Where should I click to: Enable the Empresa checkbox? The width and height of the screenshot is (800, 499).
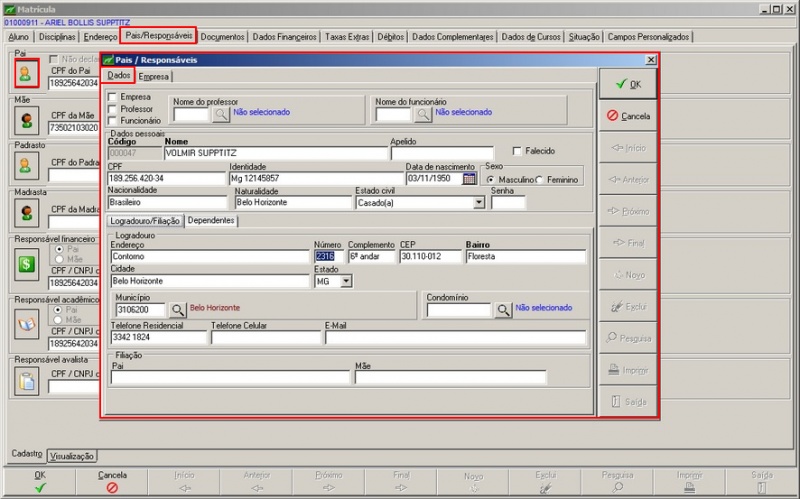[112, 97]
